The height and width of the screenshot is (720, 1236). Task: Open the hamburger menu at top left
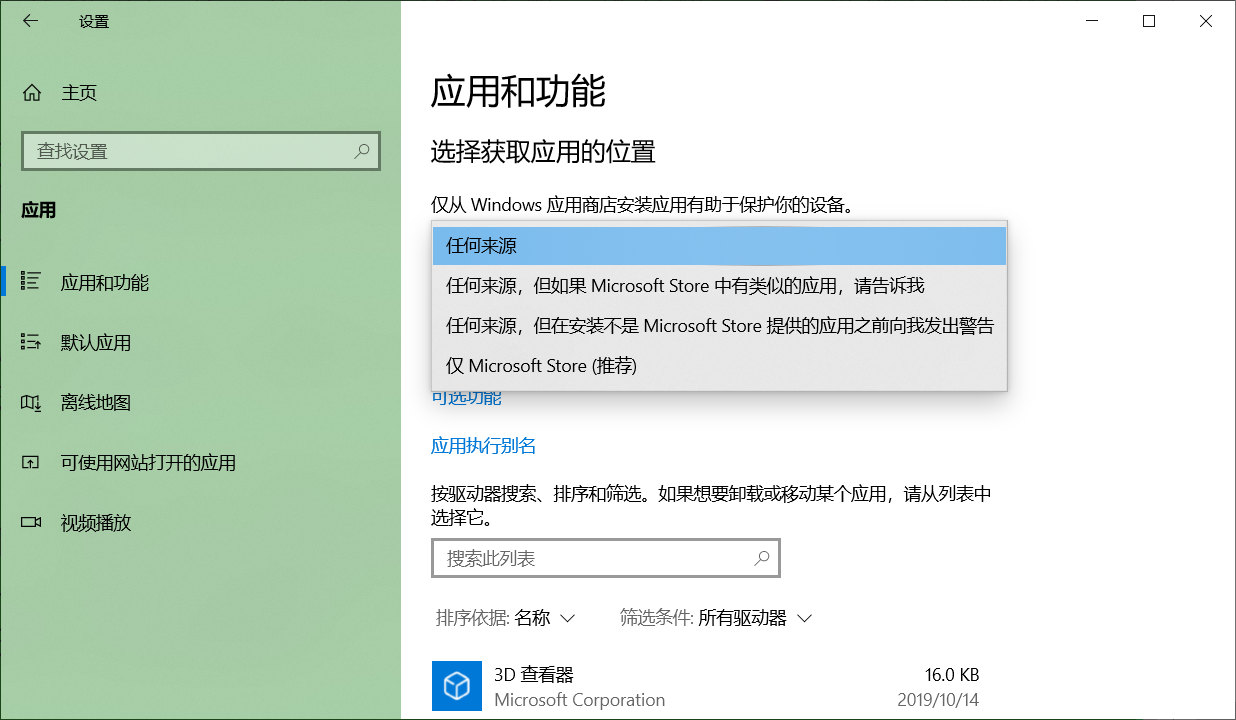click(30, 20)
